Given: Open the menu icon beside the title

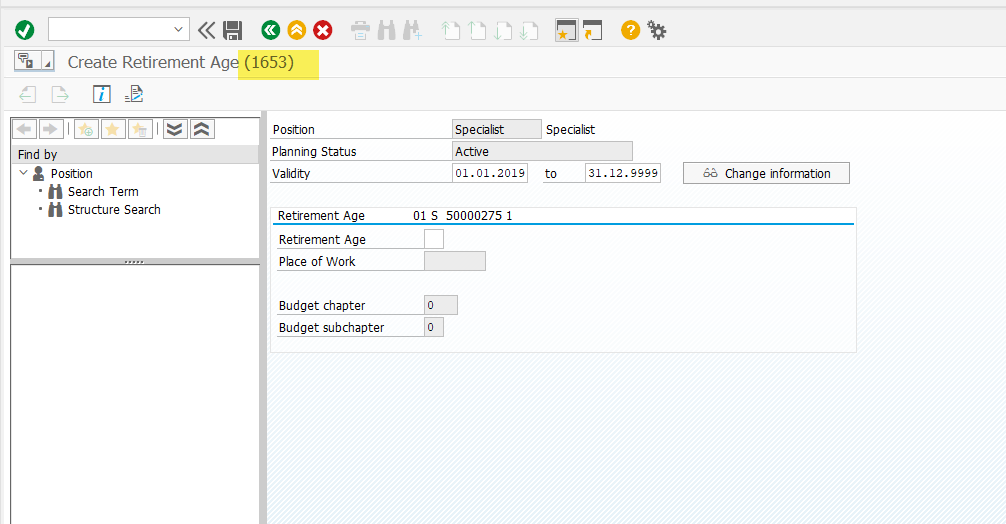Looking at the screenshot, I should pyautogui.click(x=34, y=61).
